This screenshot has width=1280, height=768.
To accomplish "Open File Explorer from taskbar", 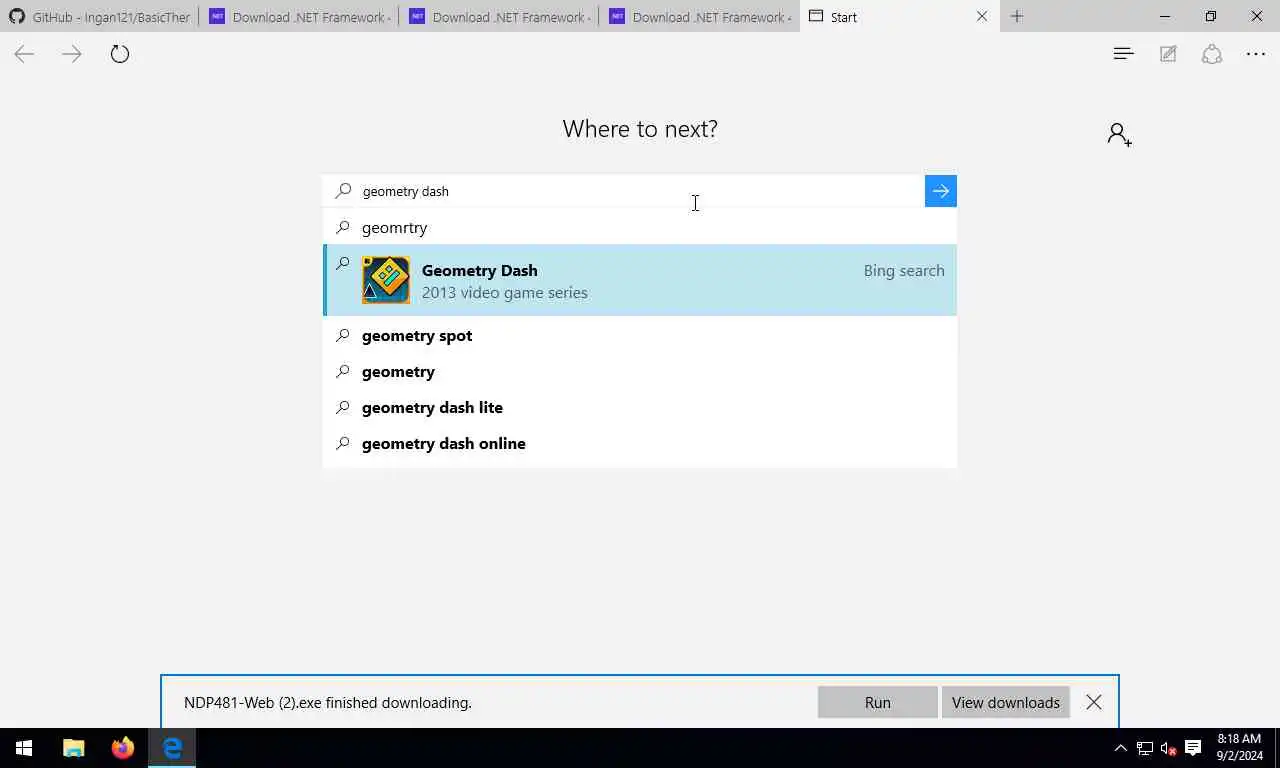I will [74, 748].
